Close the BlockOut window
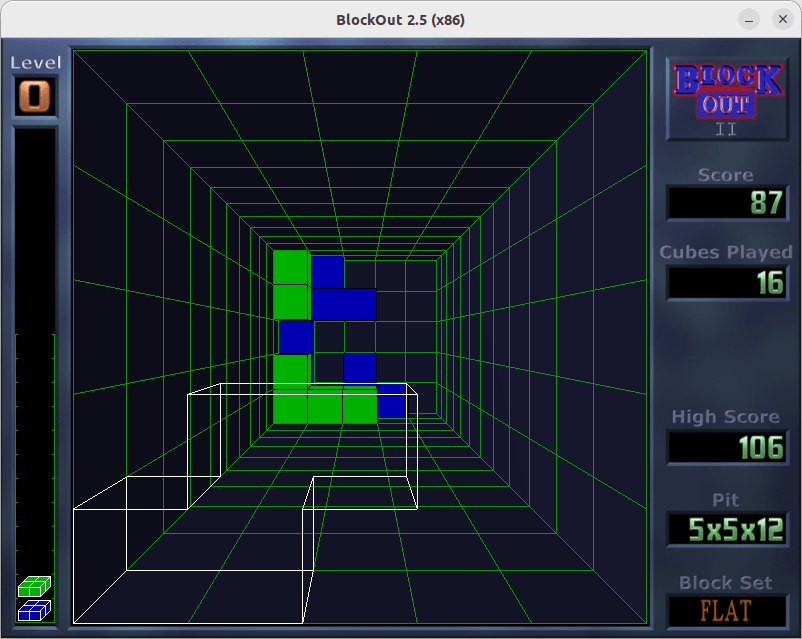 click(783, 19)
